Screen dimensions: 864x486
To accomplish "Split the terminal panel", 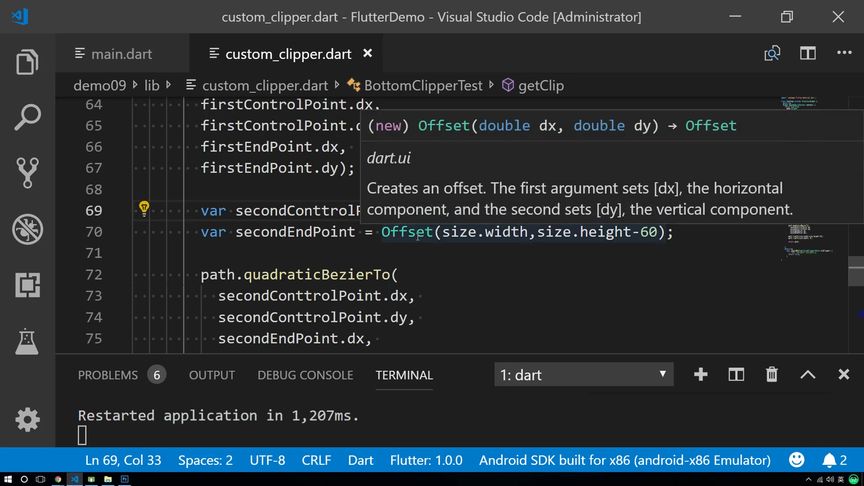I will pos(736,374).
